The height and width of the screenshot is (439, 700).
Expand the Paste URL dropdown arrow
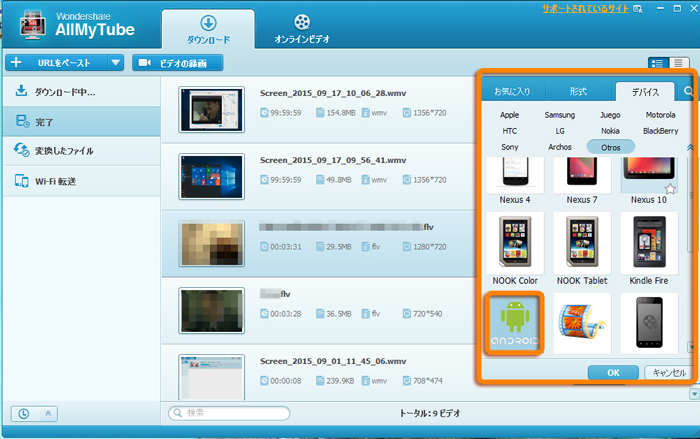[116, 63]
